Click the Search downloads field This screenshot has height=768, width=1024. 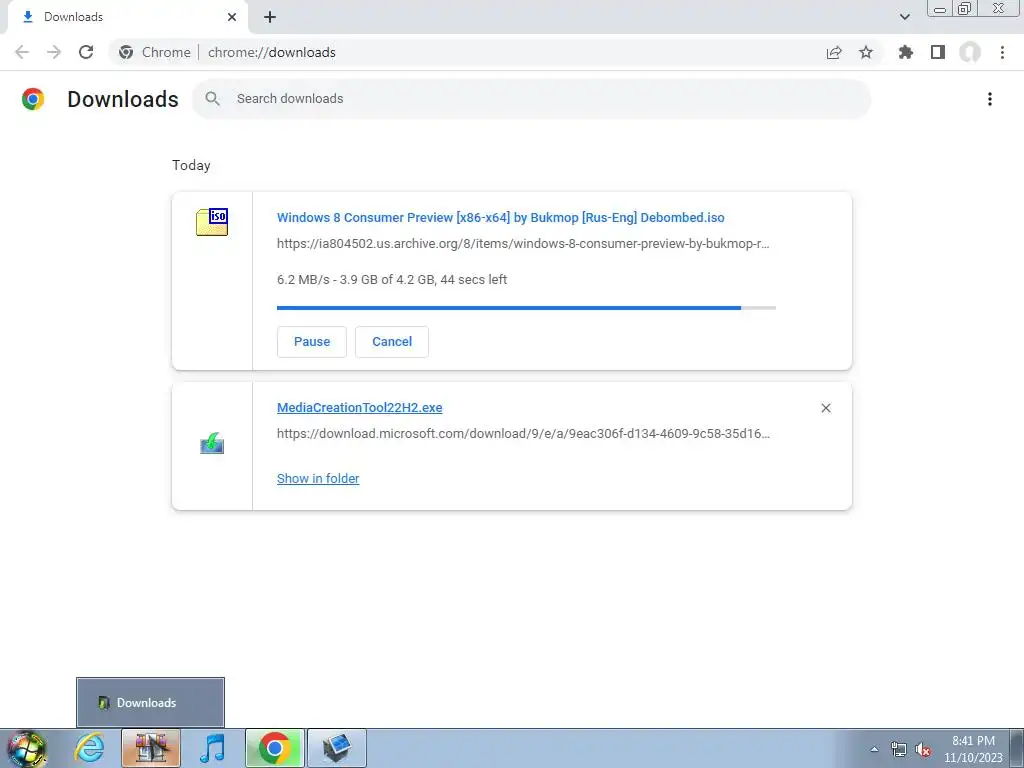(531, 99)
